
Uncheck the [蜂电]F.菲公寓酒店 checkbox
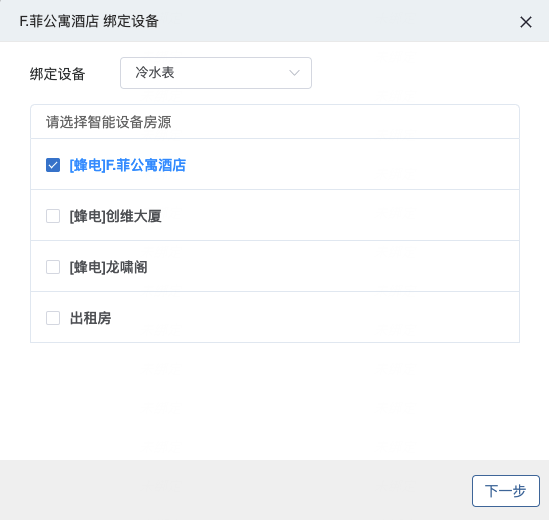click(53, 165)
